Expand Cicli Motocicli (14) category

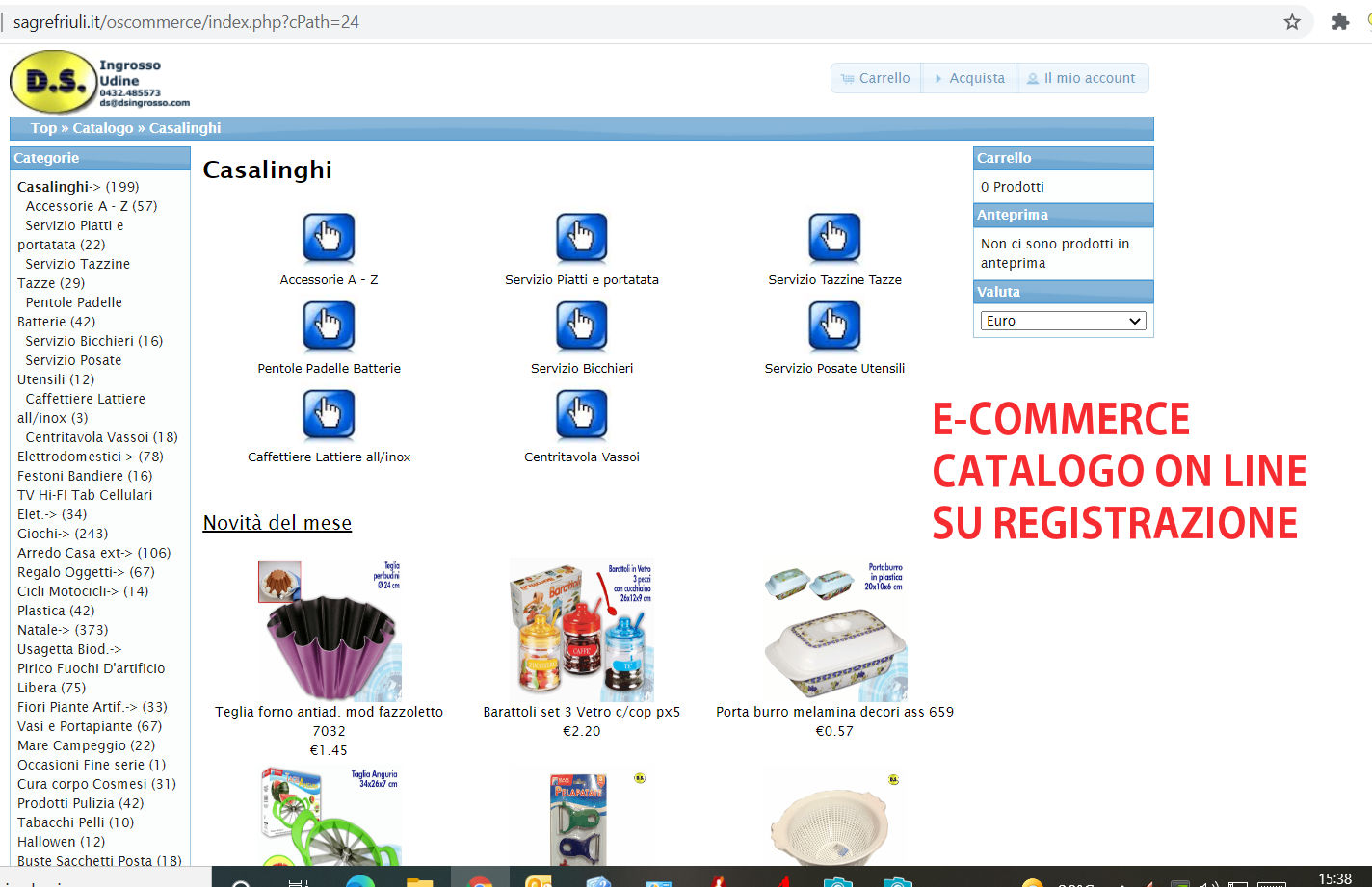83,591
